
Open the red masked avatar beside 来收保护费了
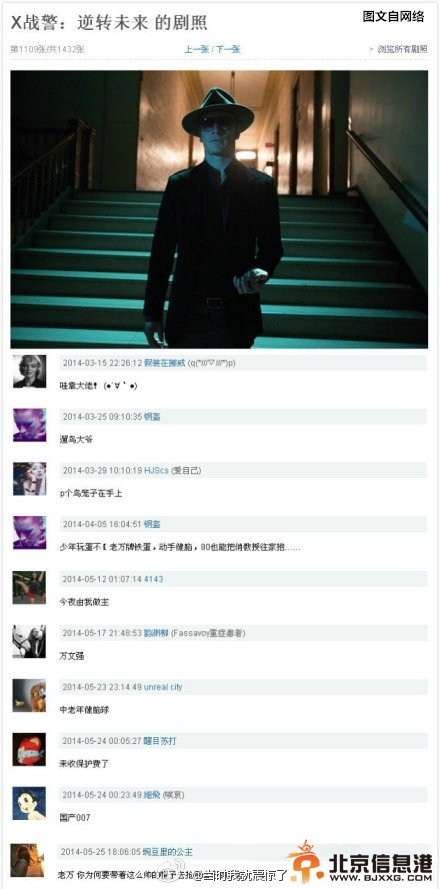29,749
